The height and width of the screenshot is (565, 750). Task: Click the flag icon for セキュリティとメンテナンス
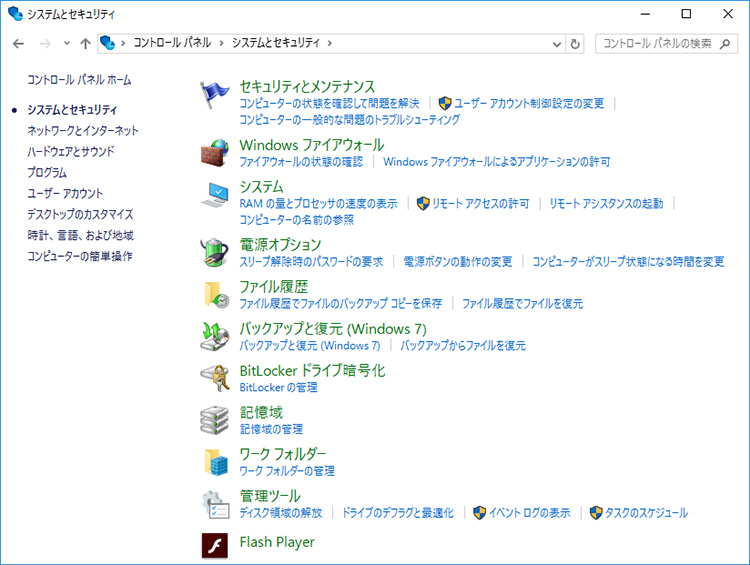coord(216,97)
